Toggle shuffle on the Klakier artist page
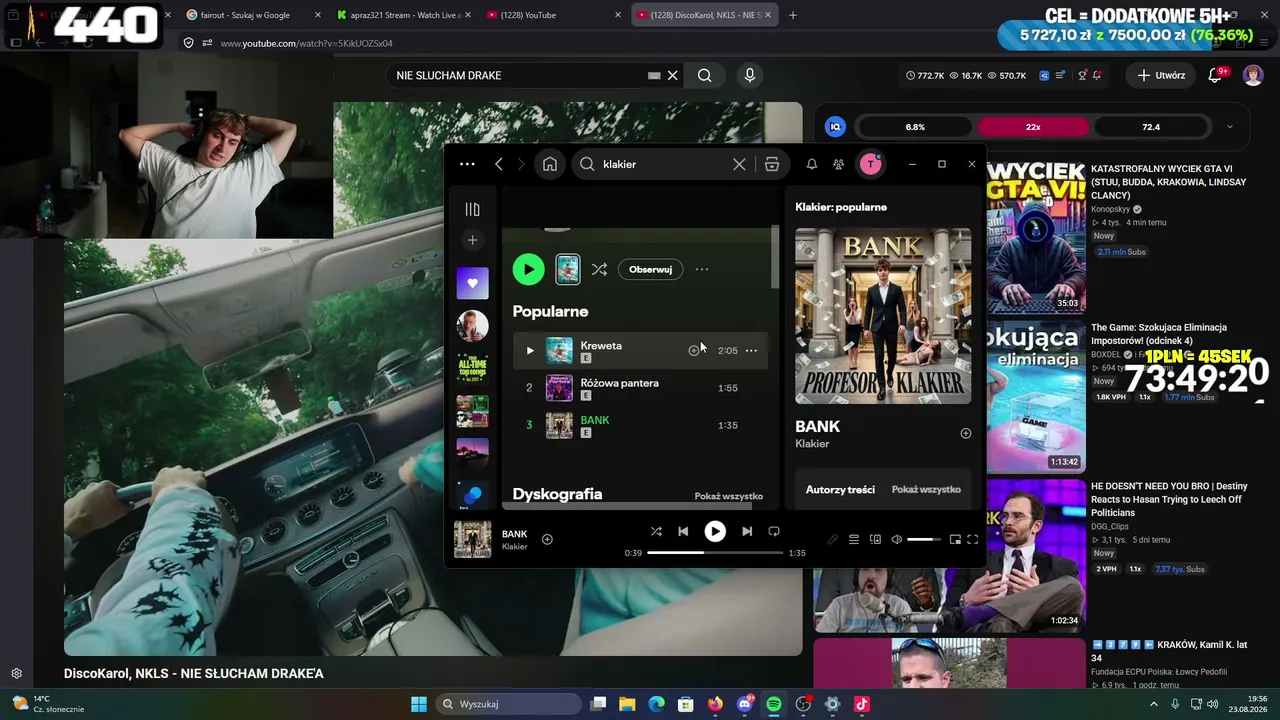This screenshot has height=720, width=1280. (599, 269)
